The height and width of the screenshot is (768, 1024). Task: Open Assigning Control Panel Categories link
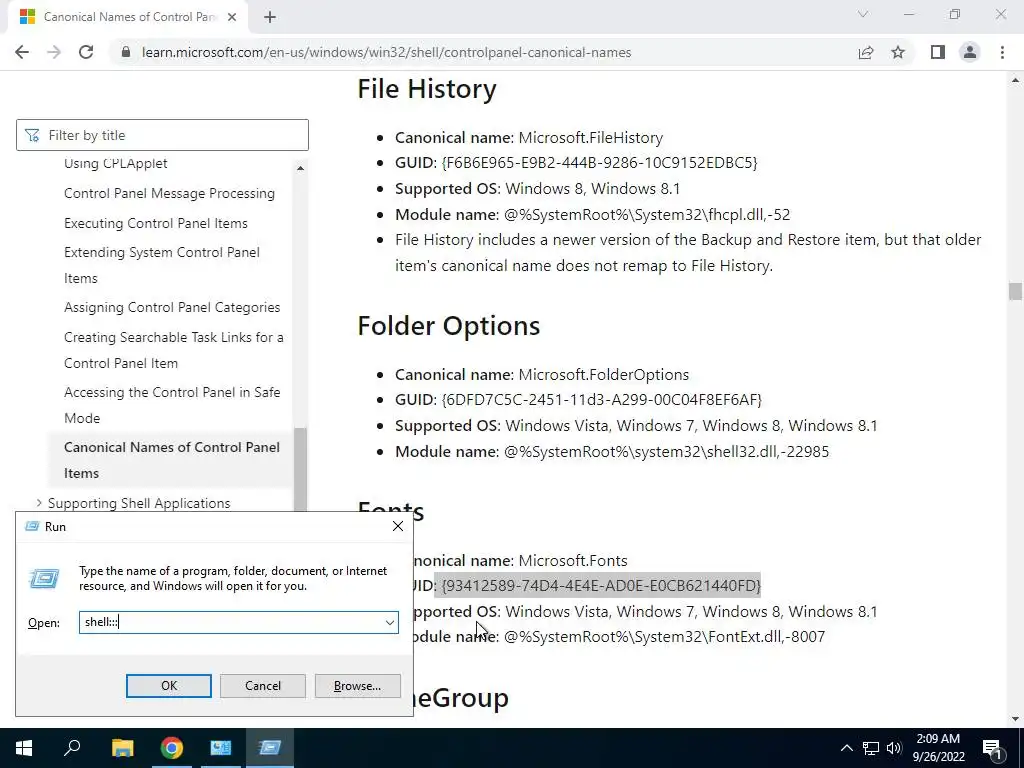(172, 308)
